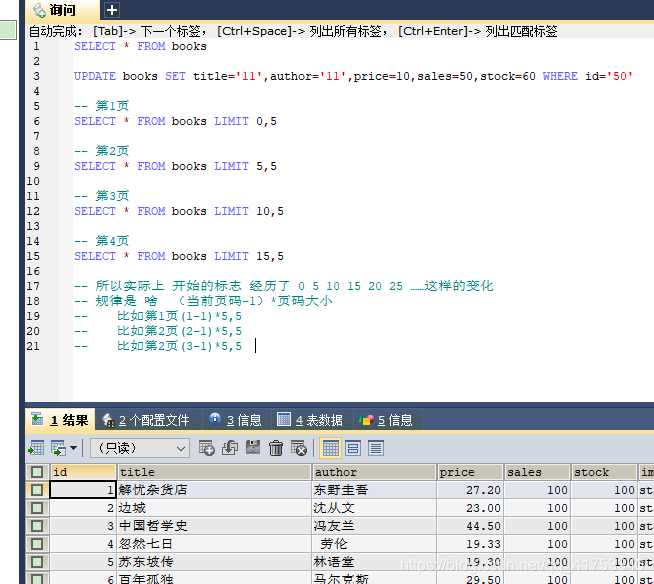Toggle the select-all header checkbox
The image size is (654, 584).
pos(37,472)
